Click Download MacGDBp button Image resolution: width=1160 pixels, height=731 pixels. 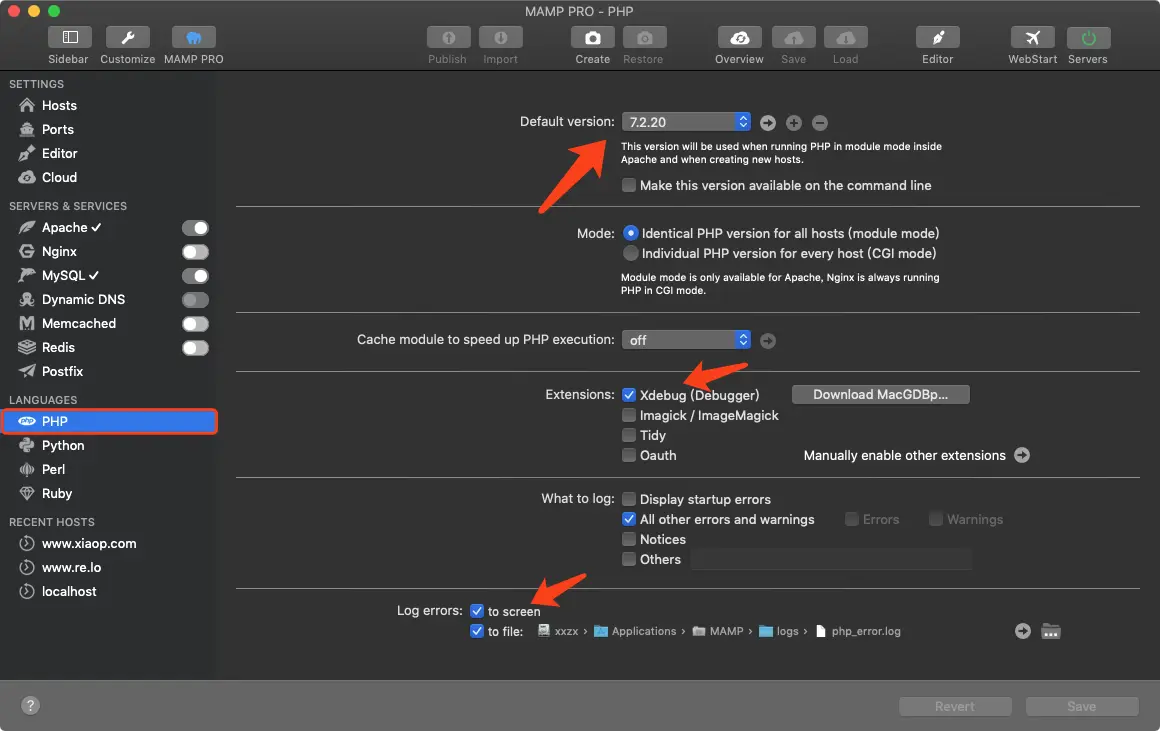[x=880, y=394]
